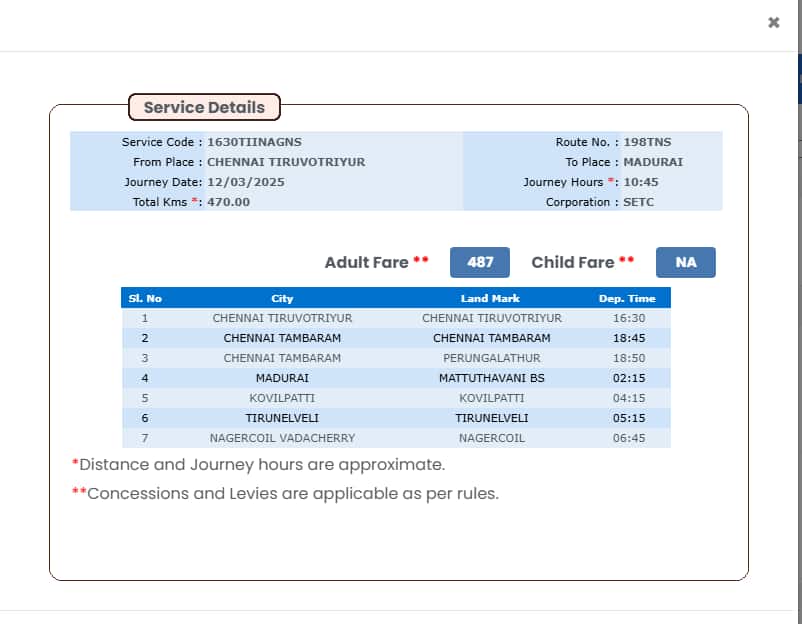Screen dimensions: 802x624
Task: Click the Child Fare NA badge
Action: 685,262
